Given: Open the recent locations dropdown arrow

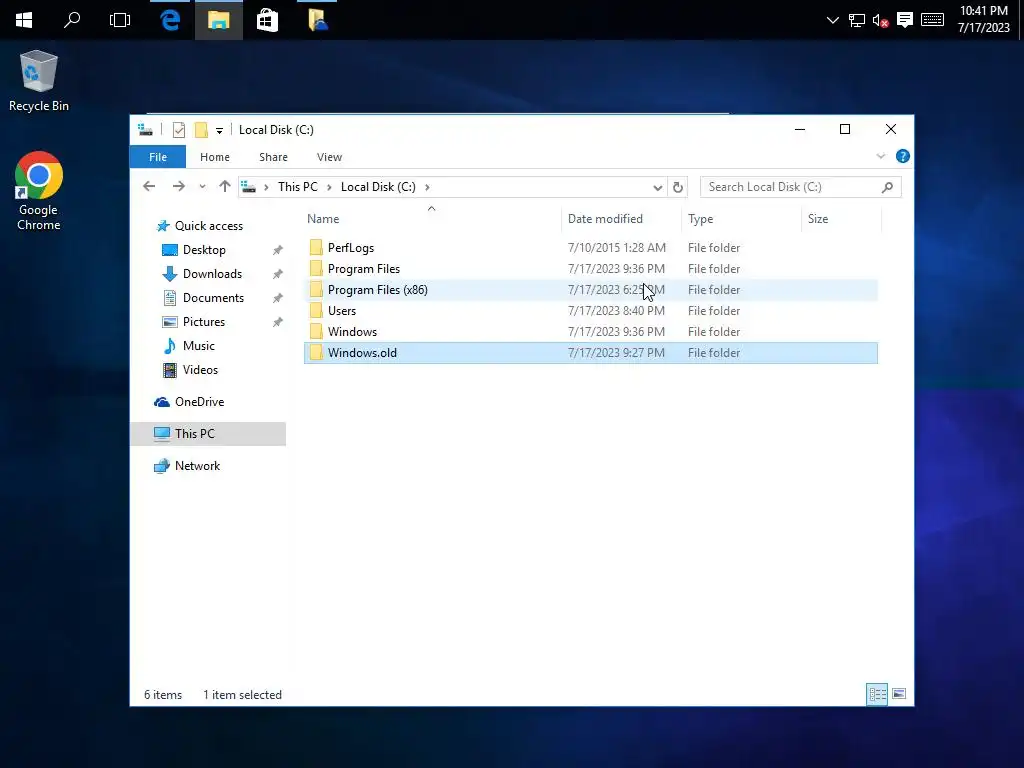Looking at the screenshot, I should [x=202, y=187].
